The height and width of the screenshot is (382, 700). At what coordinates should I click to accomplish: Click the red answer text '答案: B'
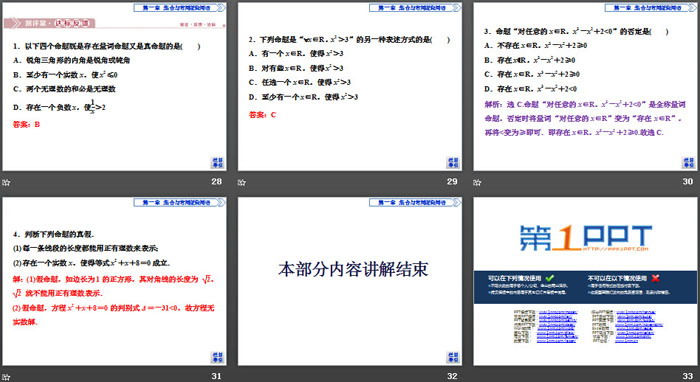pyautogui.click(x=26, y=125)
